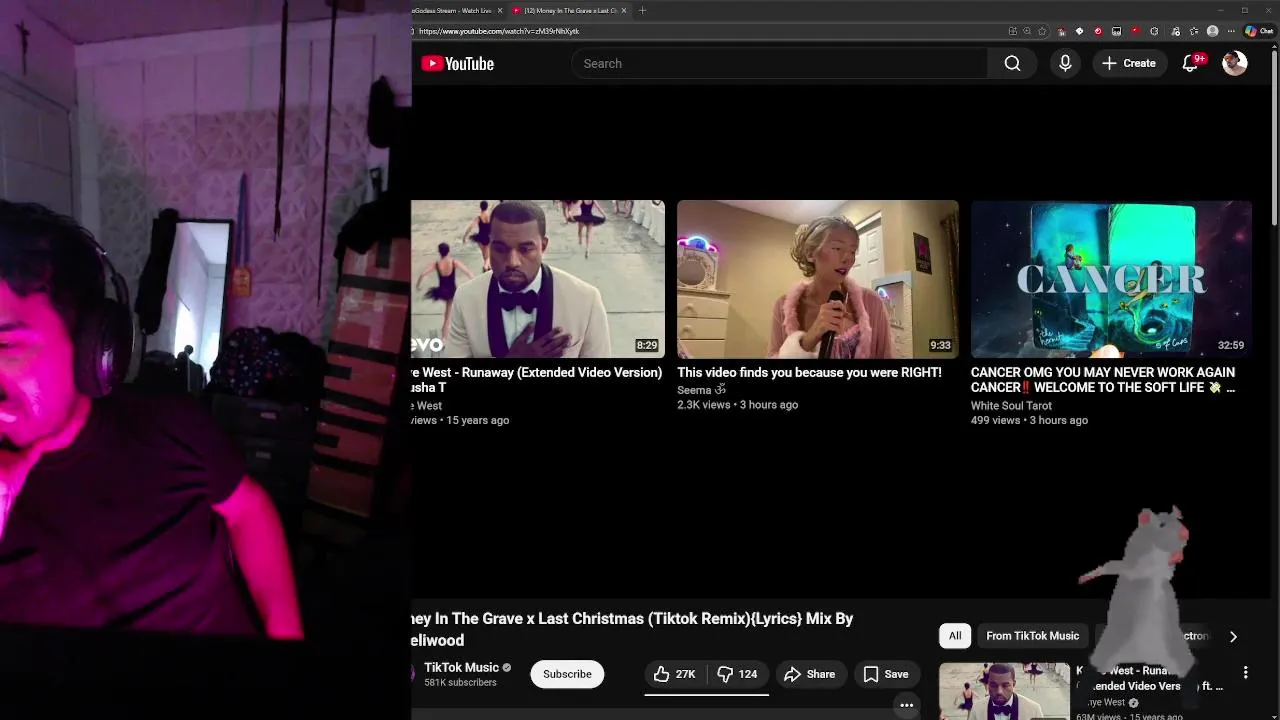The width and height of the screenshot is (1280, 720).
Task: Open Kanye West Runaway end-screen thumbnail
Action: (538, 279)
